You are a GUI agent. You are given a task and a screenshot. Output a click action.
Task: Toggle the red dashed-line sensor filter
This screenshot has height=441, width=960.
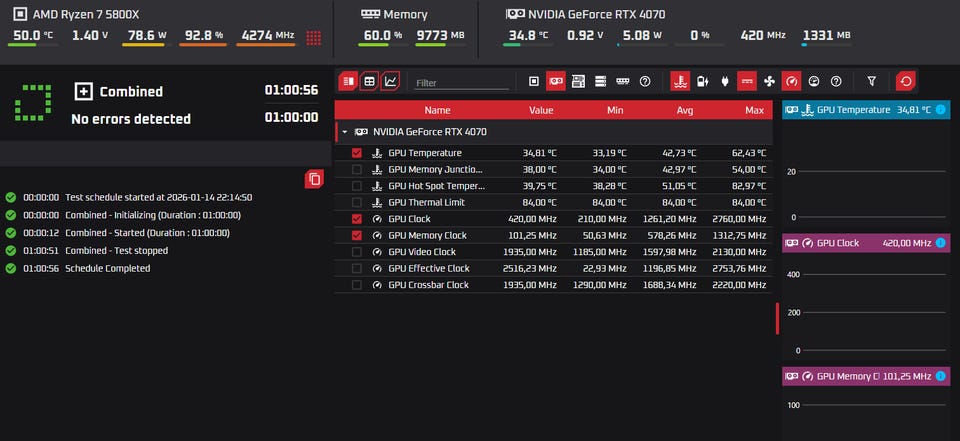pos(747,81)
